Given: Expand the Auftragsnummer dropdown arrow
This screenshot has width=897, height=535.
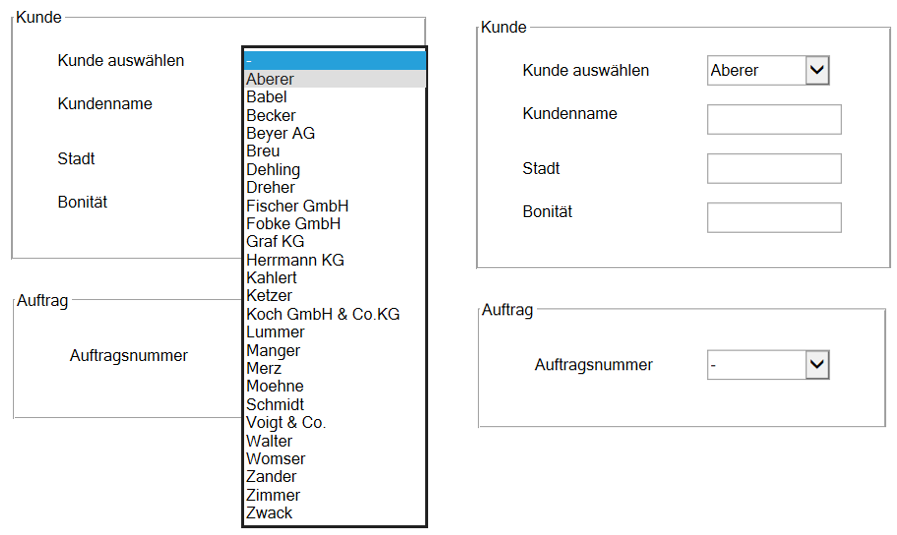Looking at the screenshot, I should 817,364.
